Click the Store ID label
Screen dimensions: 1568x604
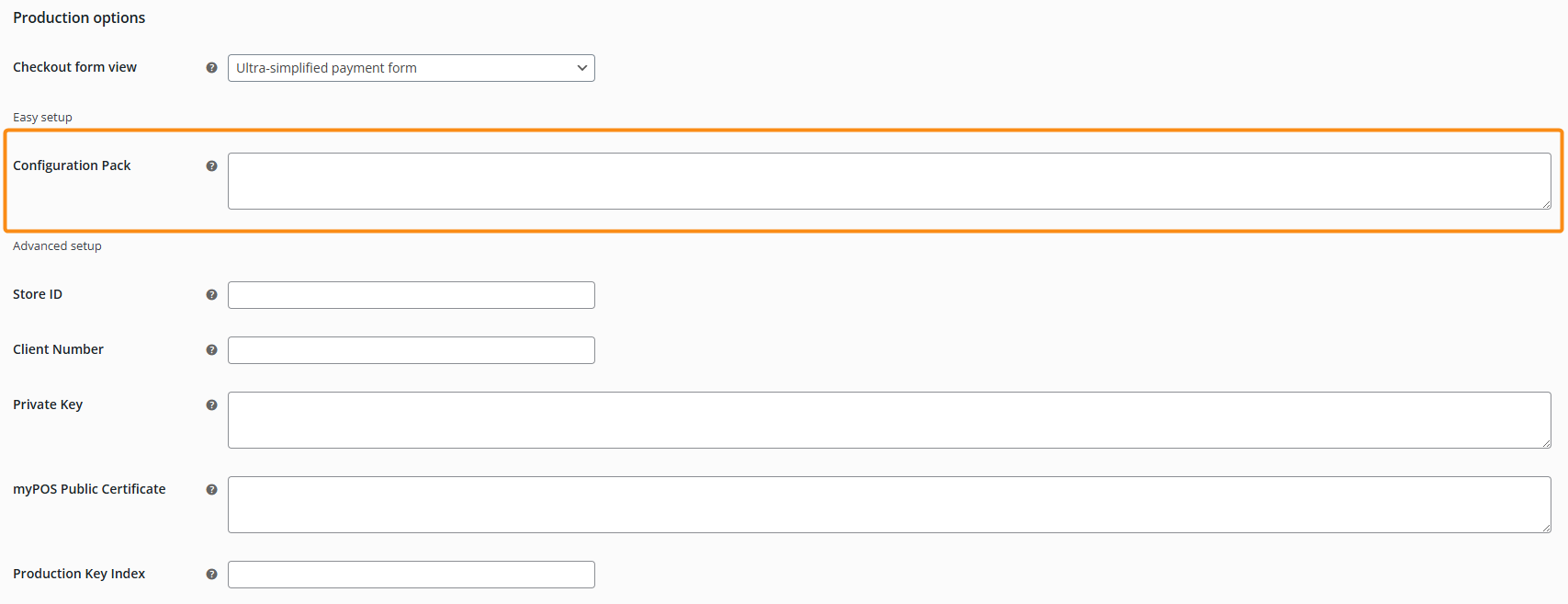38,294
